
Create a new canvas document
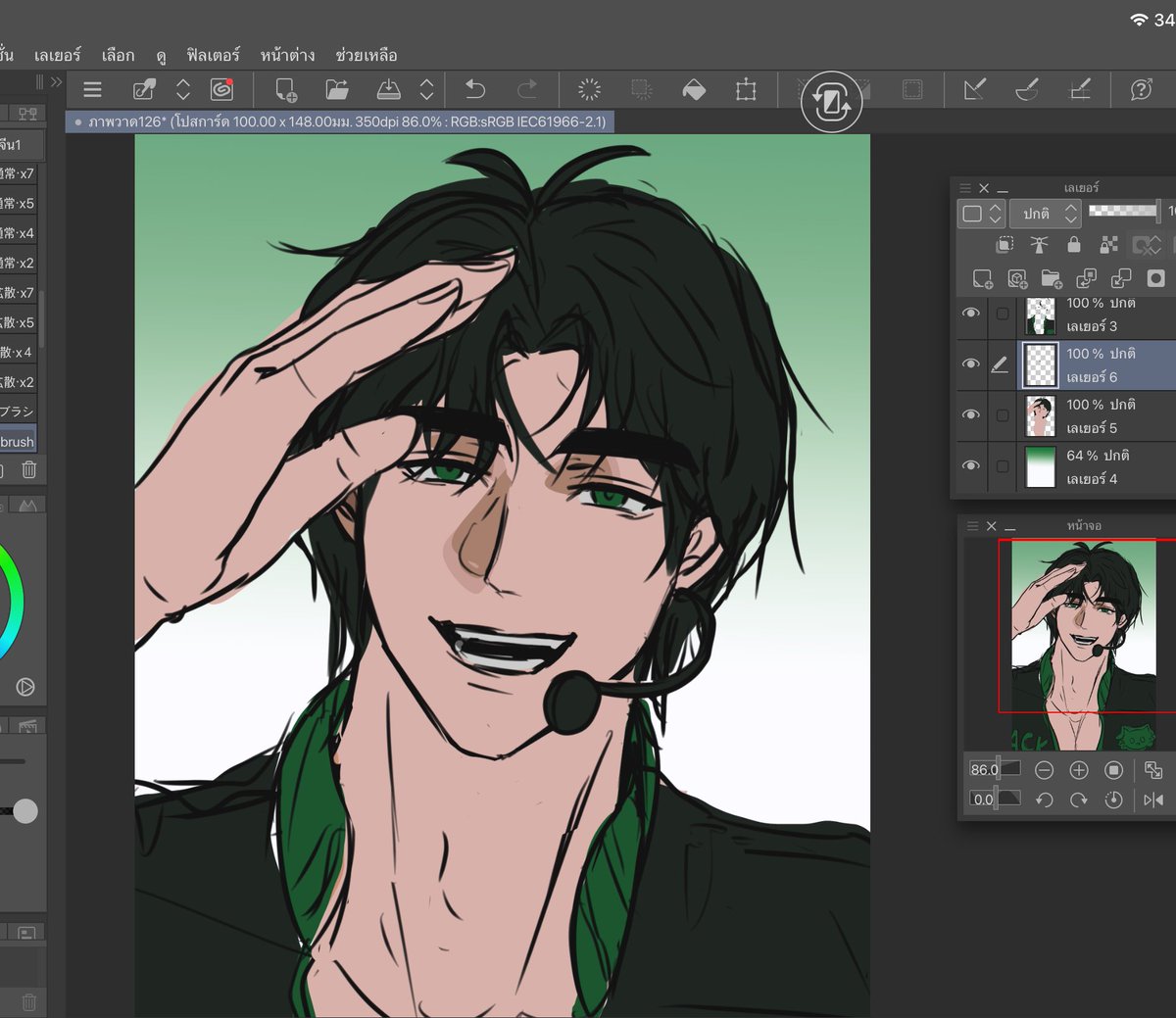click(x=286, y=90)
